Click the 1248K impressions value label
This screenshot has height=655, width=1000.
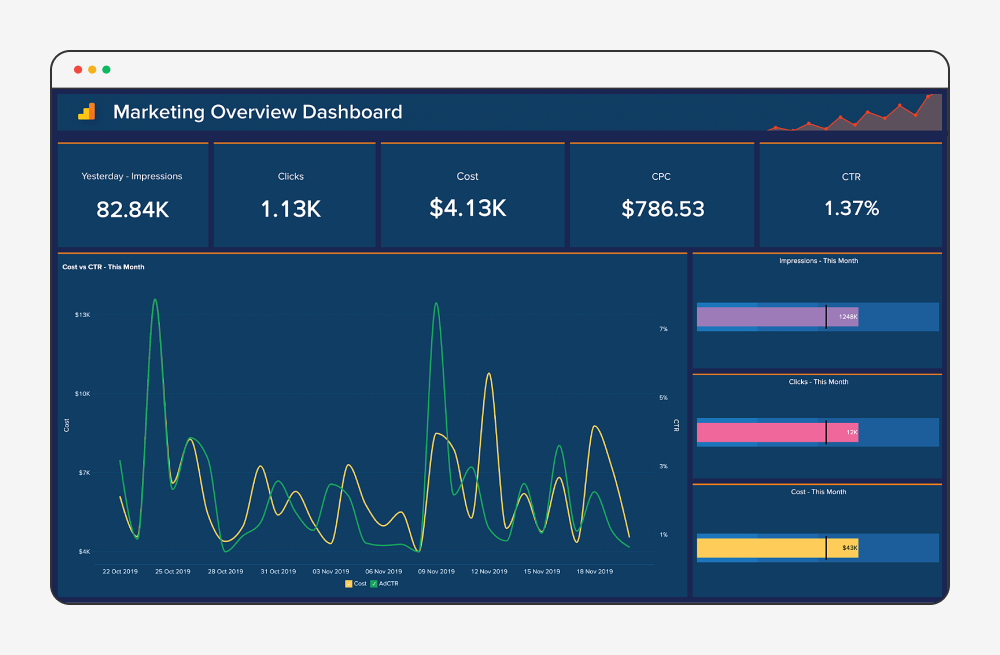[x=849, y=316]
